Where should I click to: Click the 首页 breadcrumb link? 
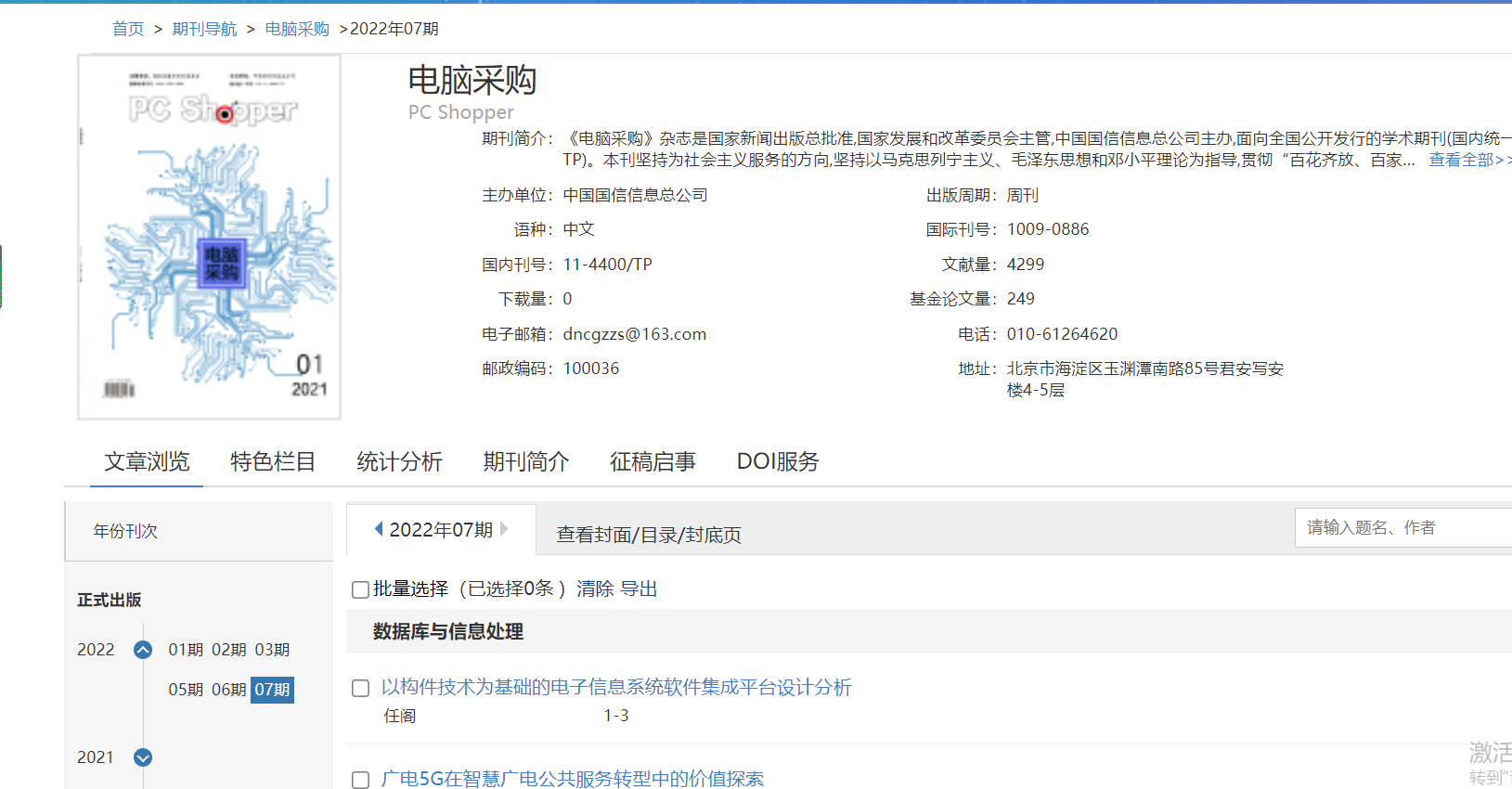click(x=128, y=29)
